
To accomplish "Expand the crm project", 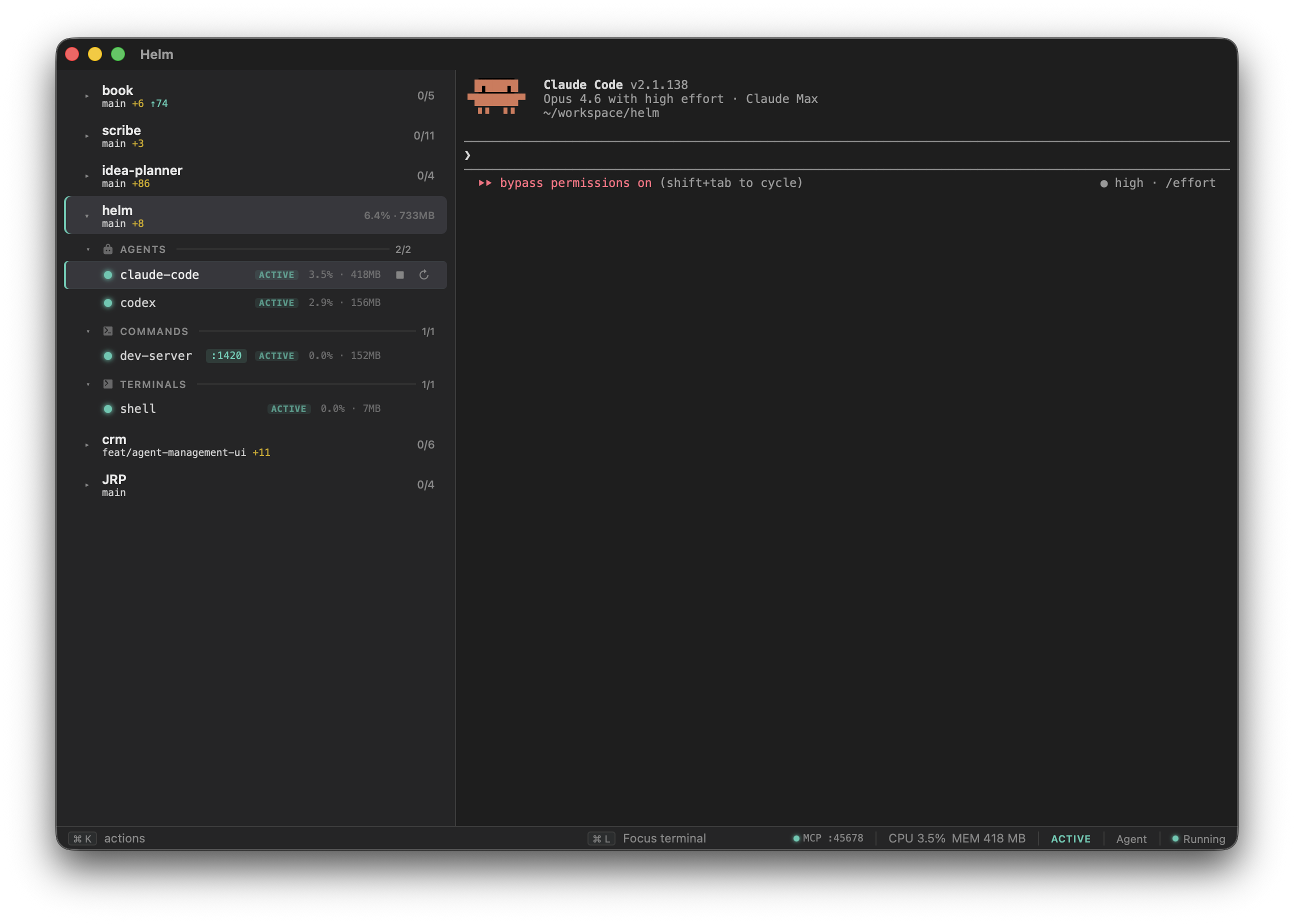I will tap(87, 445).
